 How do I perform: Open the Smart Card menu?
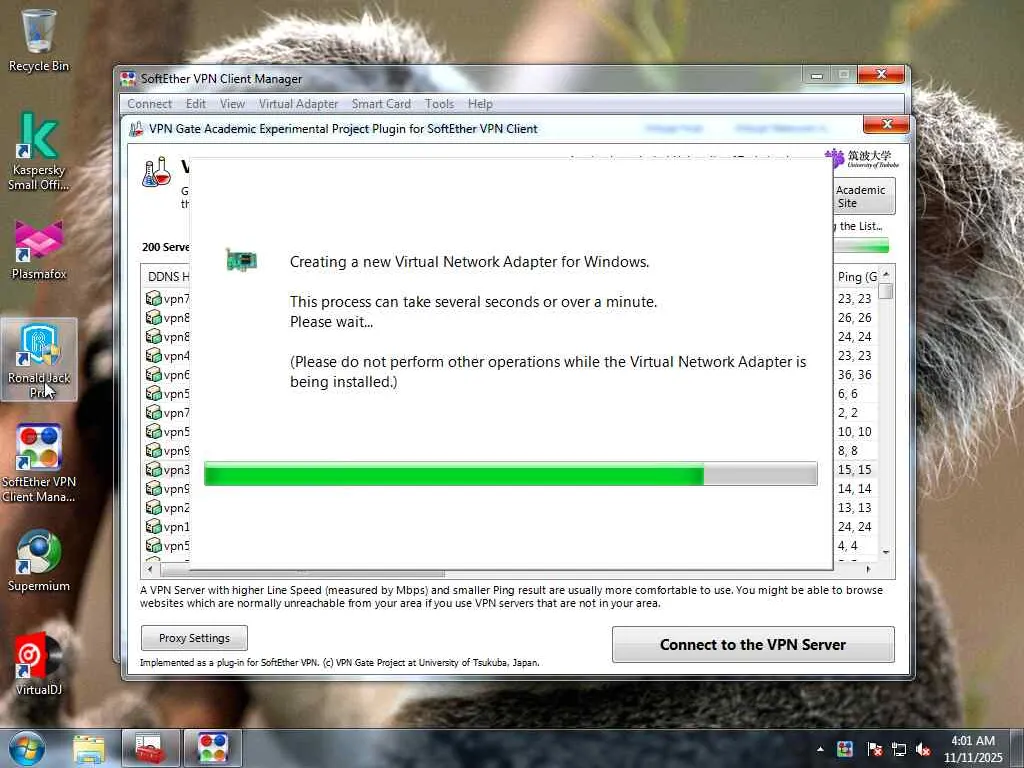(381, 104)
